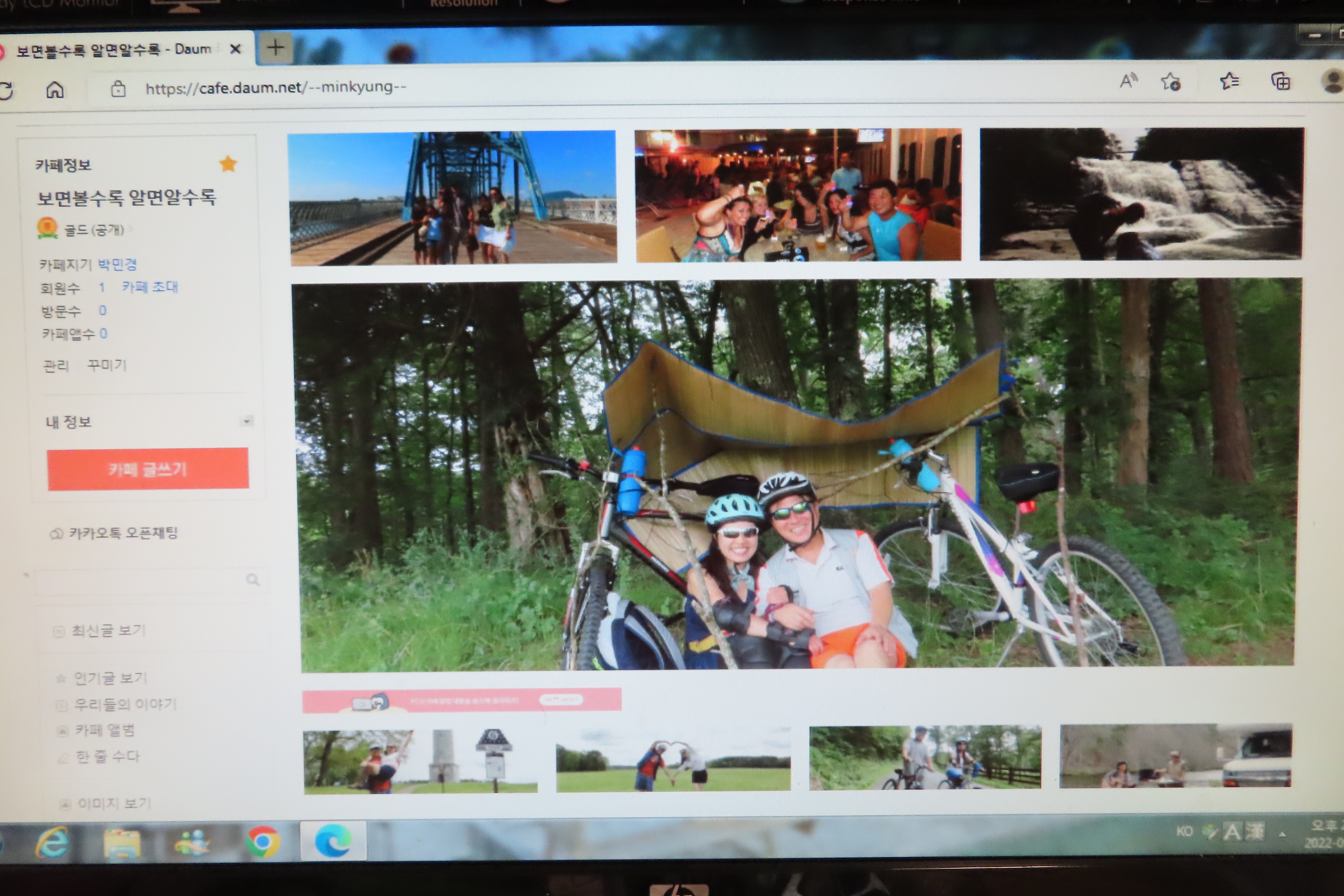Click the page refresh icon
The image size is (1344, 896).
tap(6, 90)
